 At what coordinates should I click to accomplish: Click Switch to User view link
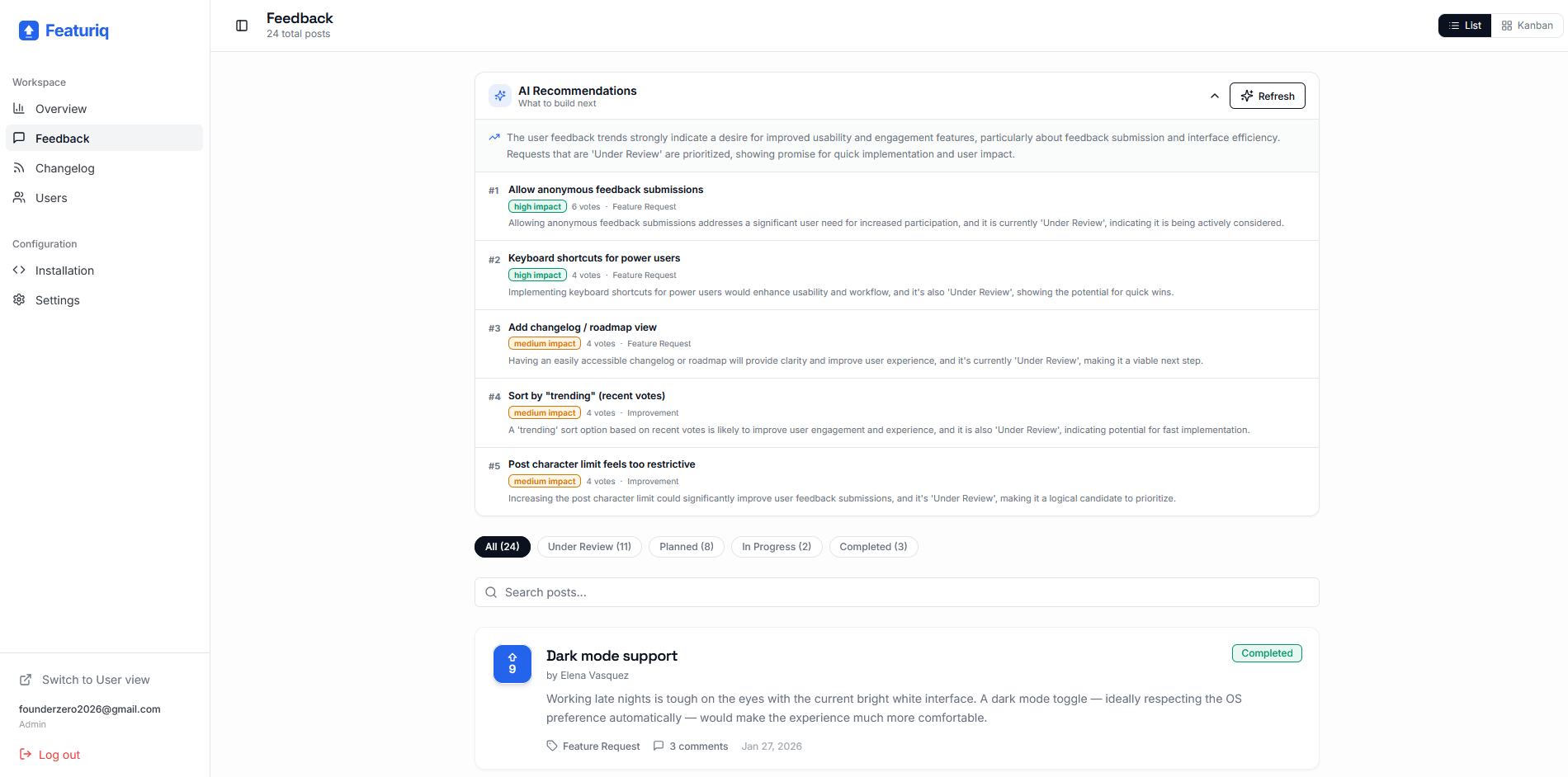(x=96, y=680)
